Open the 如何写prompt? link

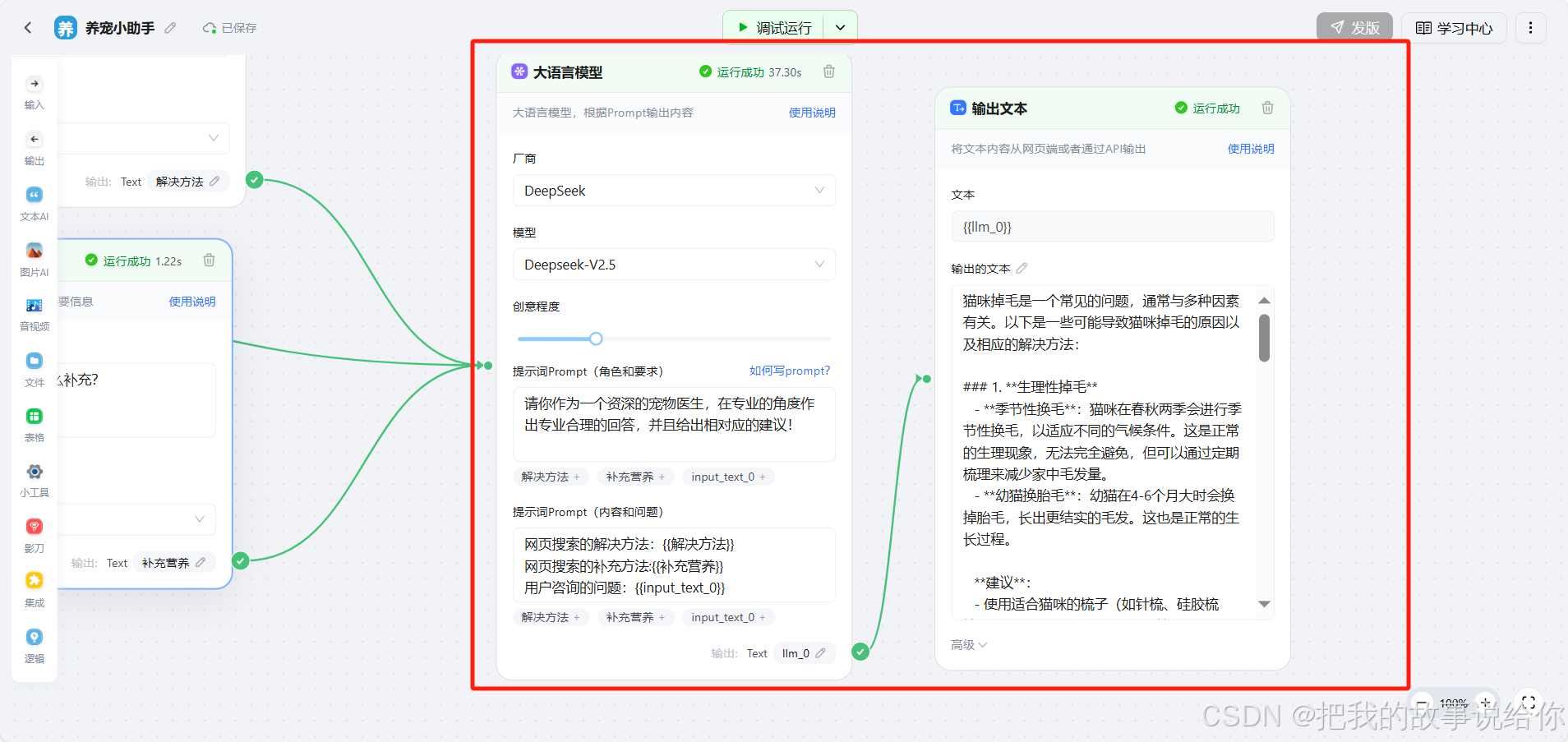click(x=790, y=371)
